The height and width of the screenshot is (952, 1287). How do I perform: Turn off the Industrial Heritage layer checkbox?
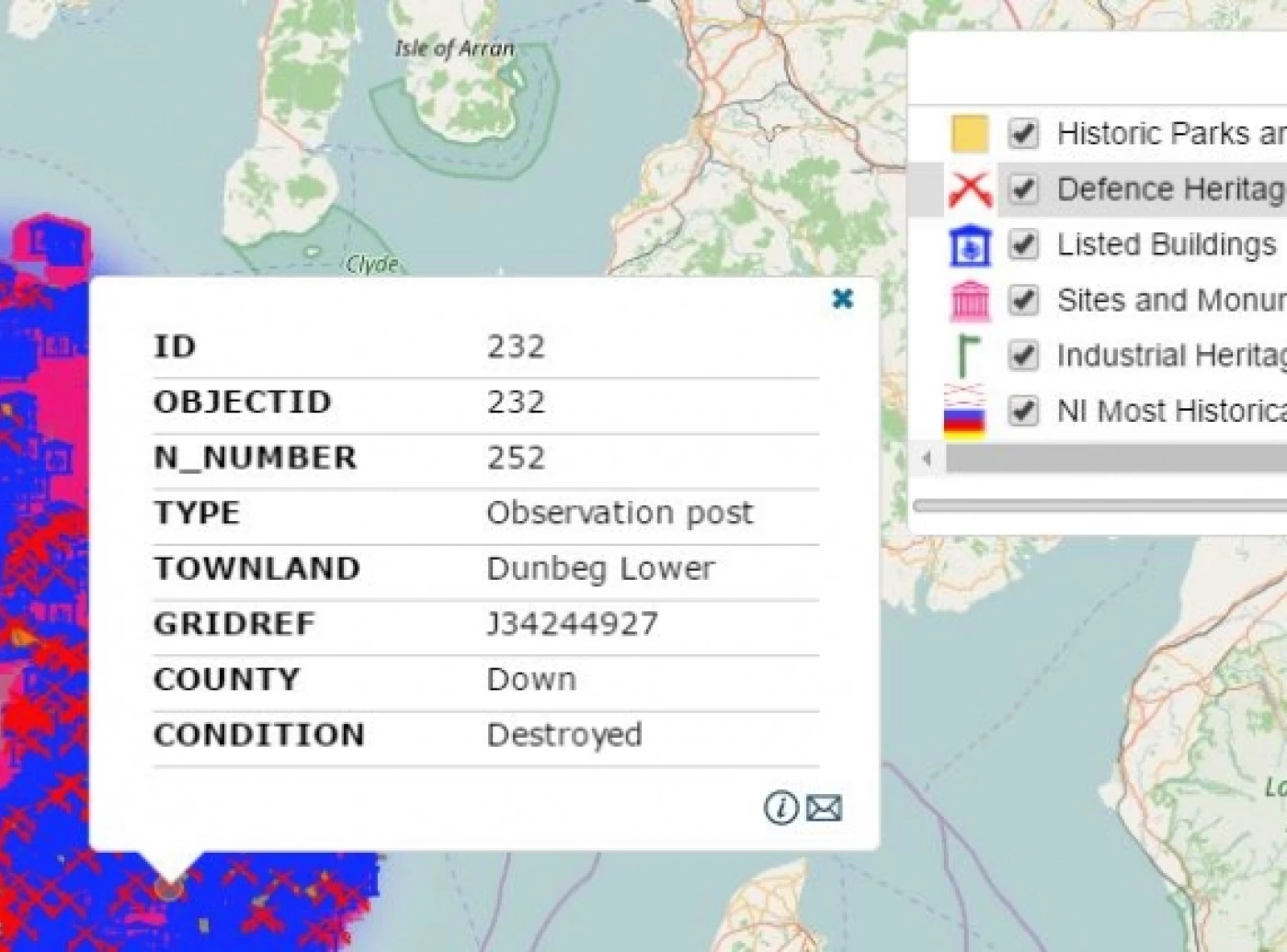(x=1023, y=356)
